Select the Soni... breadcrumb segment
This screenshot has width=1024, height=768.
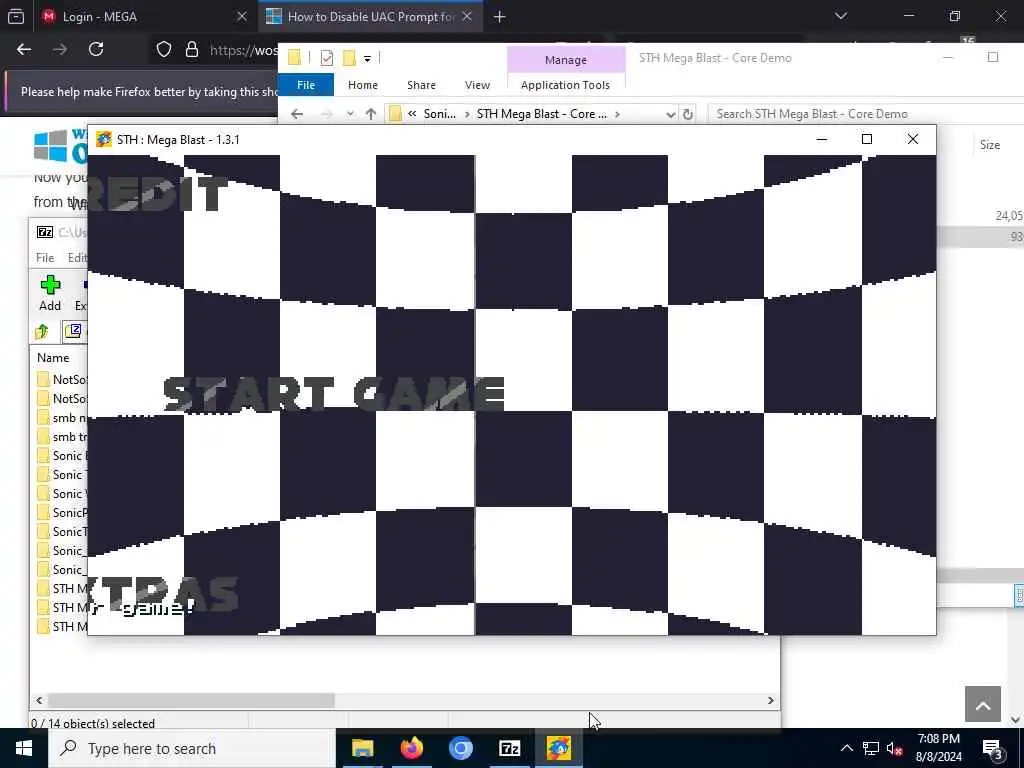tap(440, 114)
